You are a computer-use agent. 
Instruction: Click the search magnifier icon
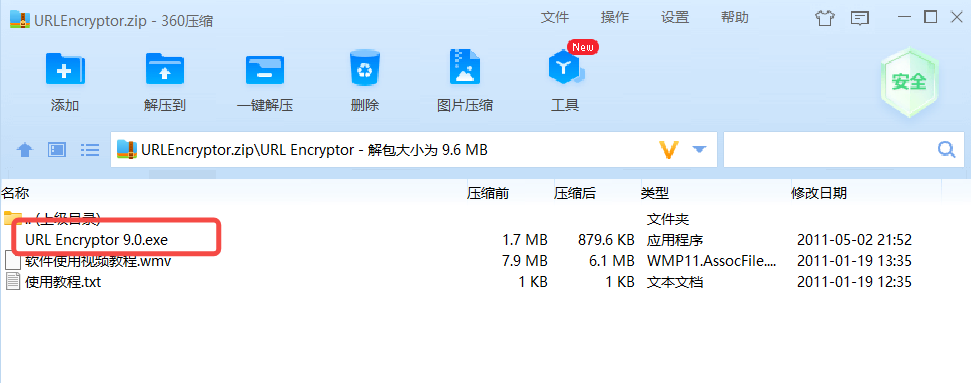946,149
